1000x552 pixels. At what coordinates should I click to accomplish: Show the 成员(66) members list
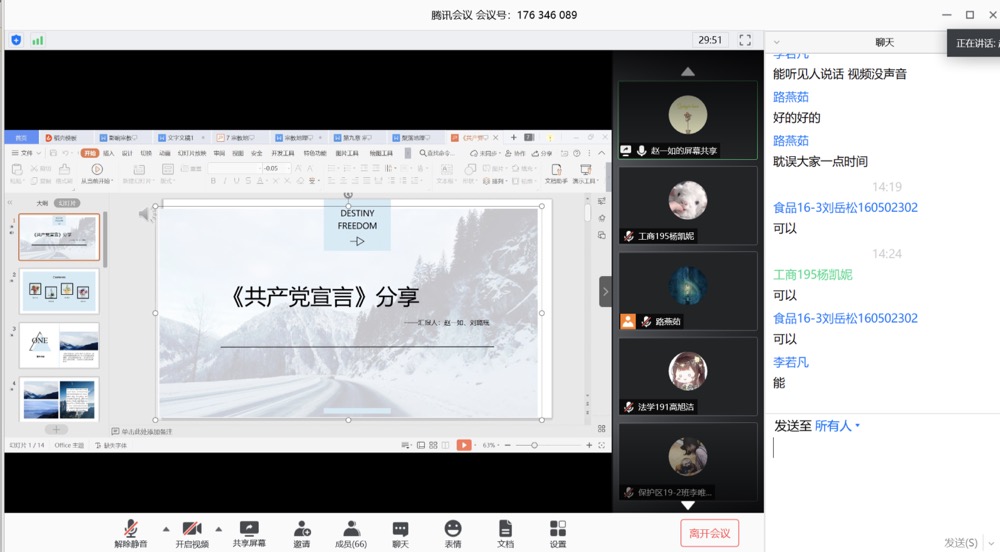pyautogui.click(x=351, y=534)
